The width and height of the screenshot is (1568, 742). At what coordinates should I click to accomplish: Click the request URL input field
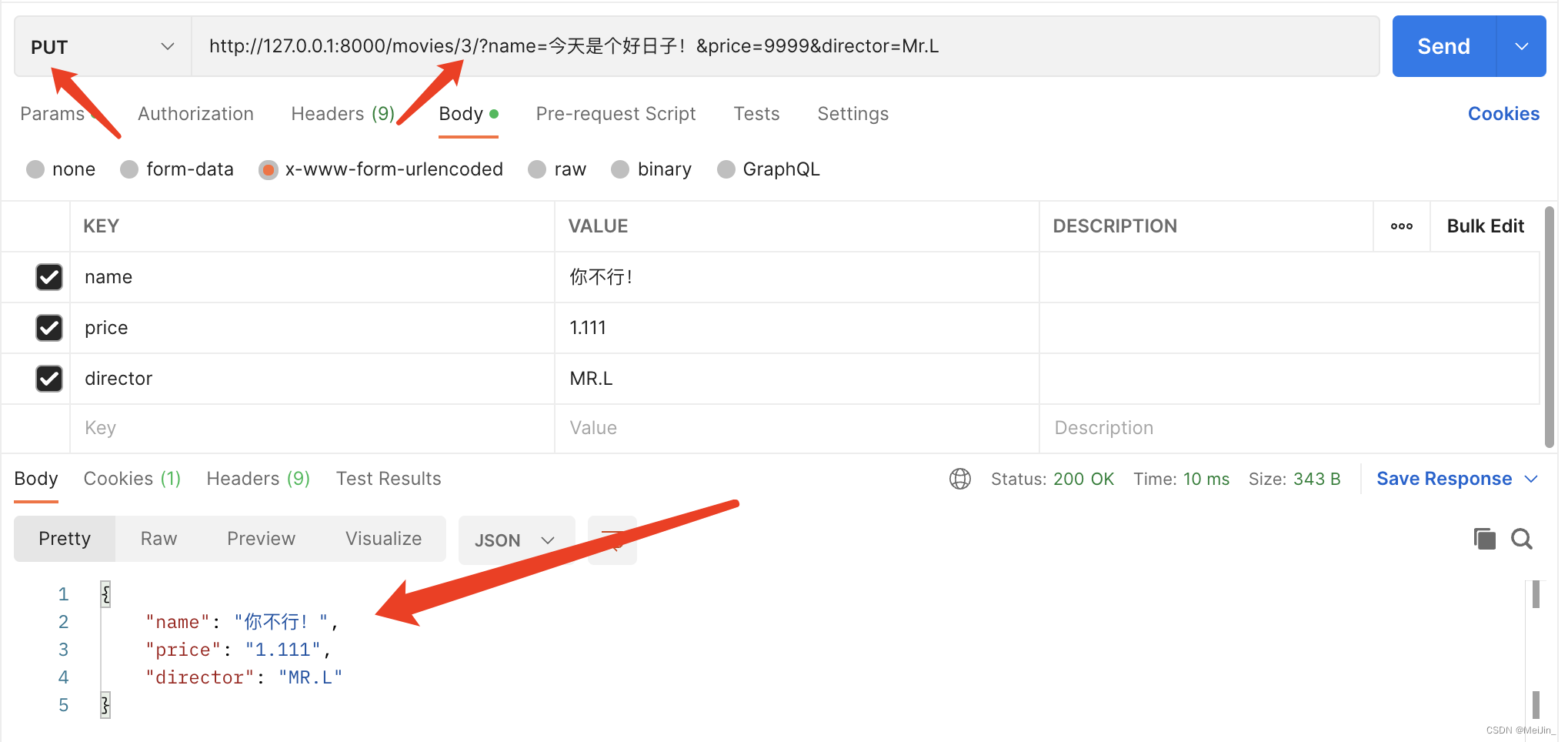[x=785, y=46]
